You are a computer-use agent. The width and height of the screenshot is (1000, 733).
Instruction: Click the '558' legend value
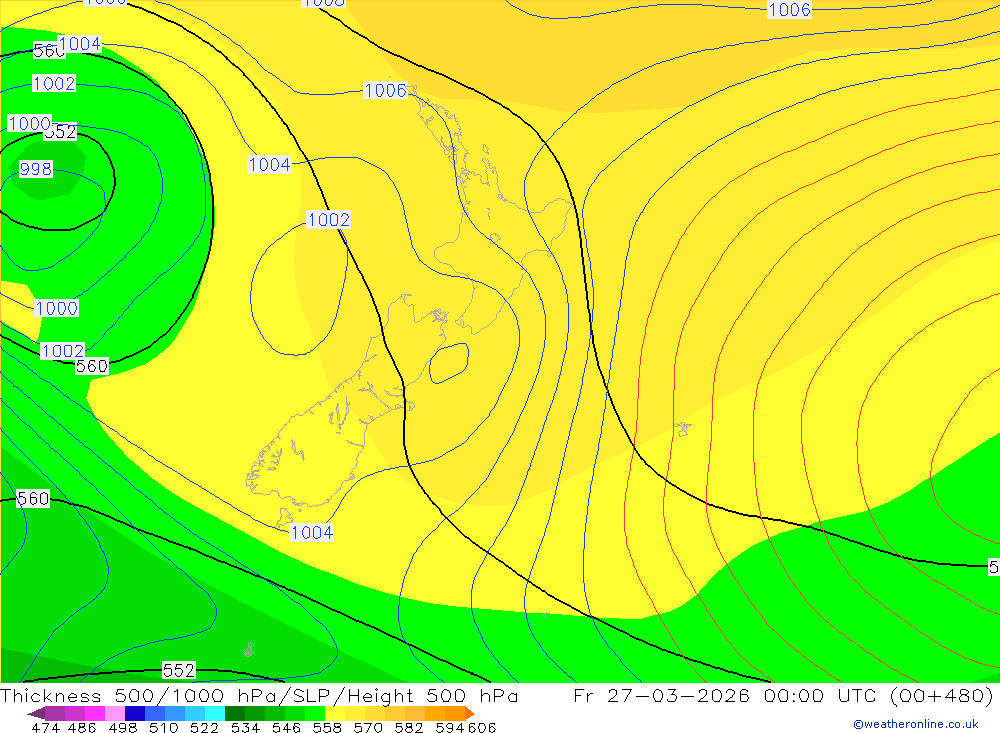327,728
